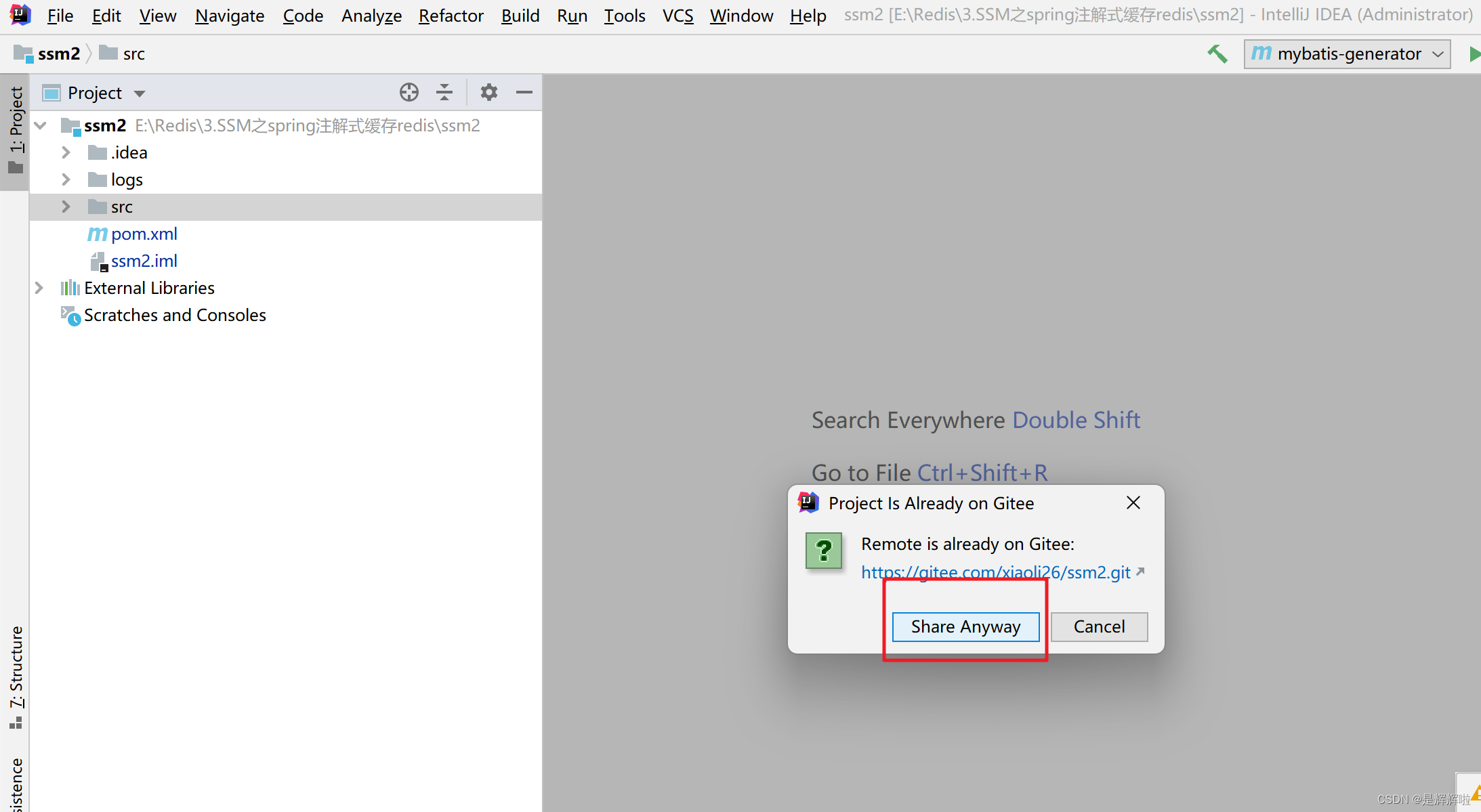Expand External Libraries node

tap(39, 288)
